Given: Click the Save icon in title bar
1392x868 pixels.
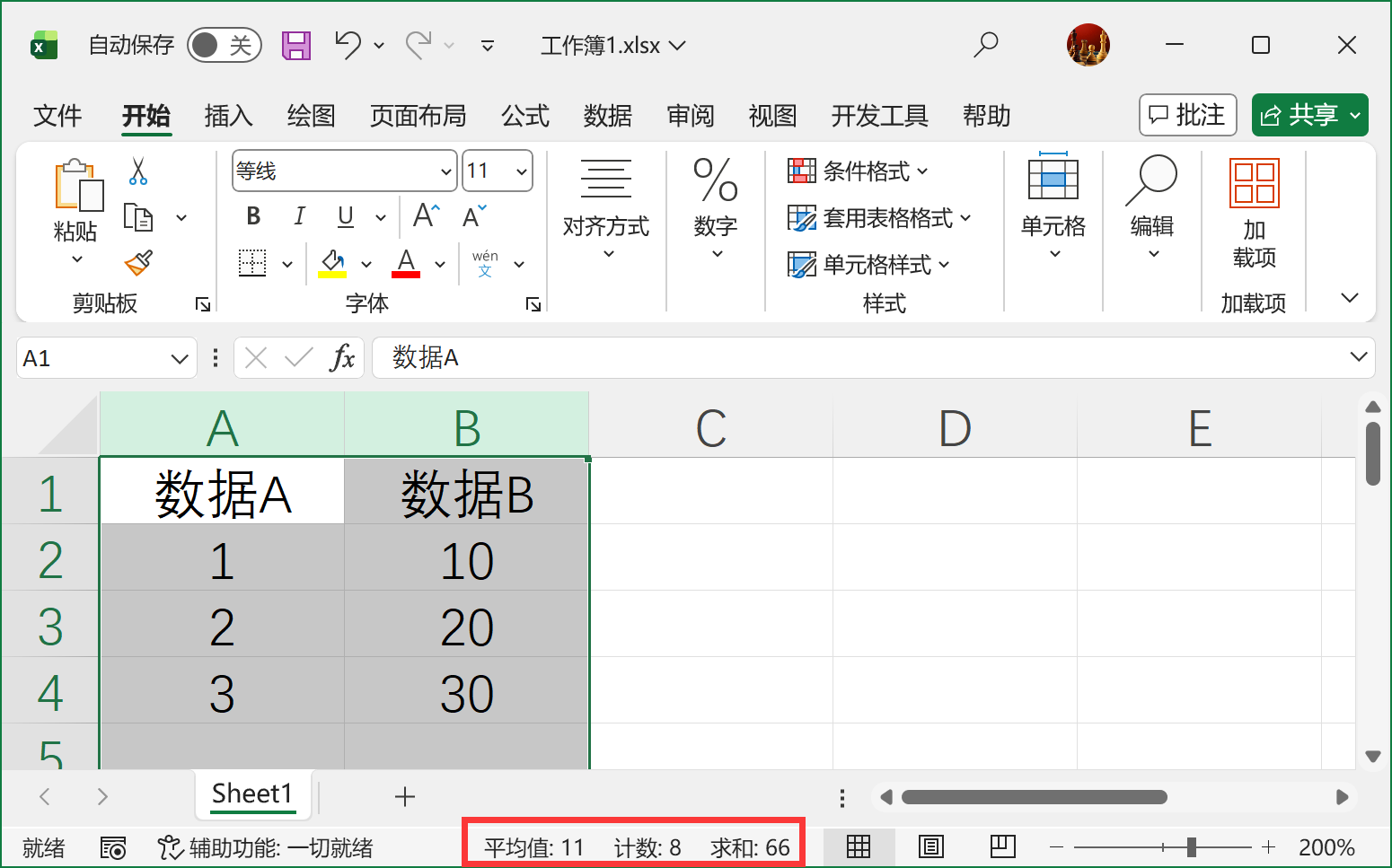Looking at the screenshot, I should 296,45.
